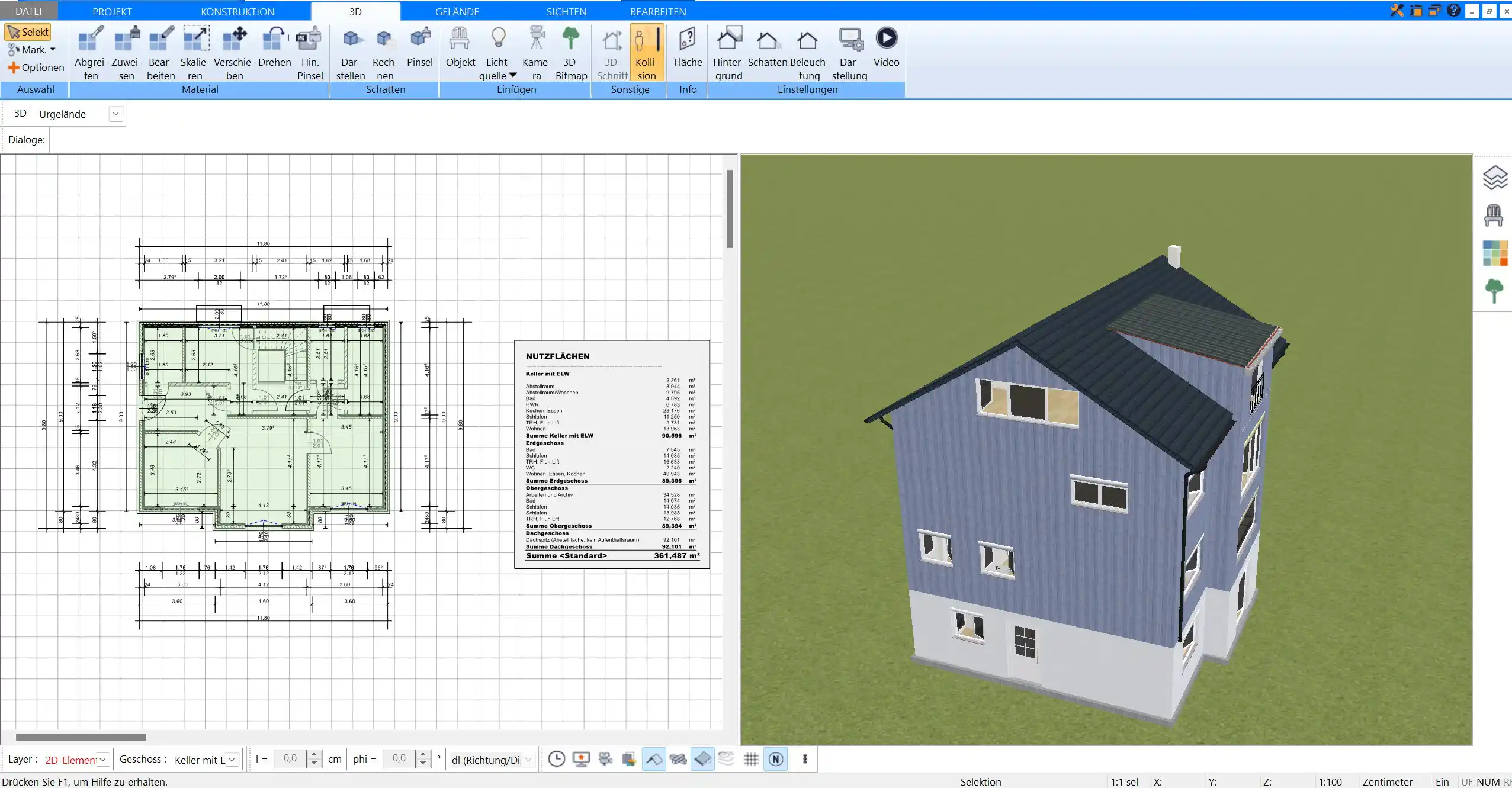Viewport: 1512px width, 788px height.
Task: Toggle Kollision mode off
Action: tap(647, 53)
